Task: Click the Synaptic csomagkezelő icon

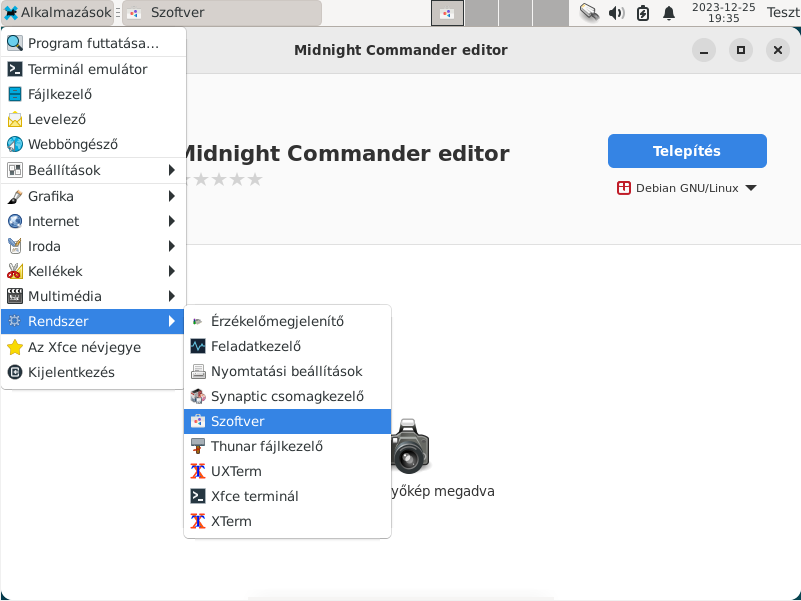Action: point(198,396)
